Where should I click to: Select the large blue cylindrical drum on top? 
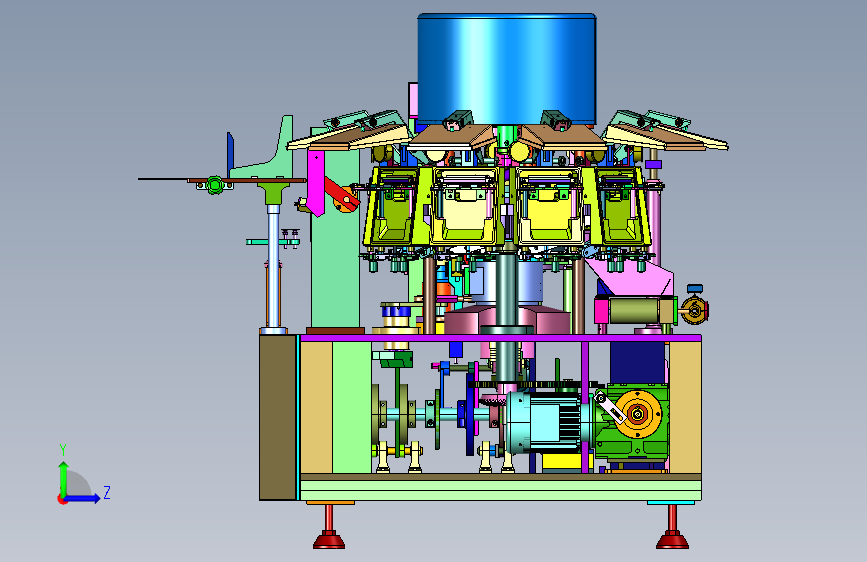(x=506, y=69)
